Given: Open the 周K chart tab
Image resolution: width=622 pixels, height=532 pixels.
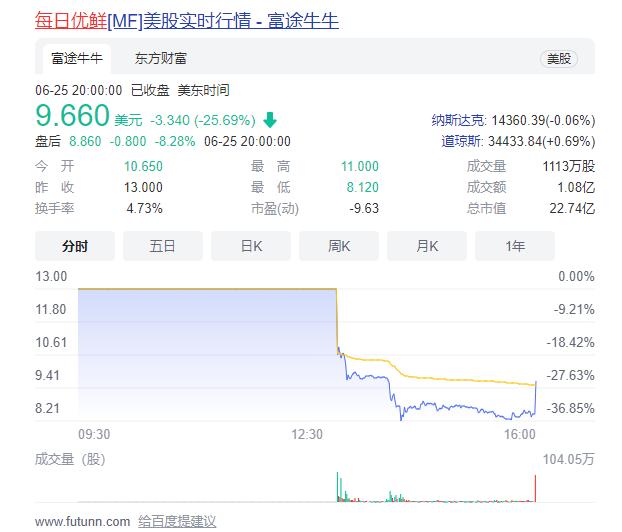Looking at the screenshot, I should 339,246.
